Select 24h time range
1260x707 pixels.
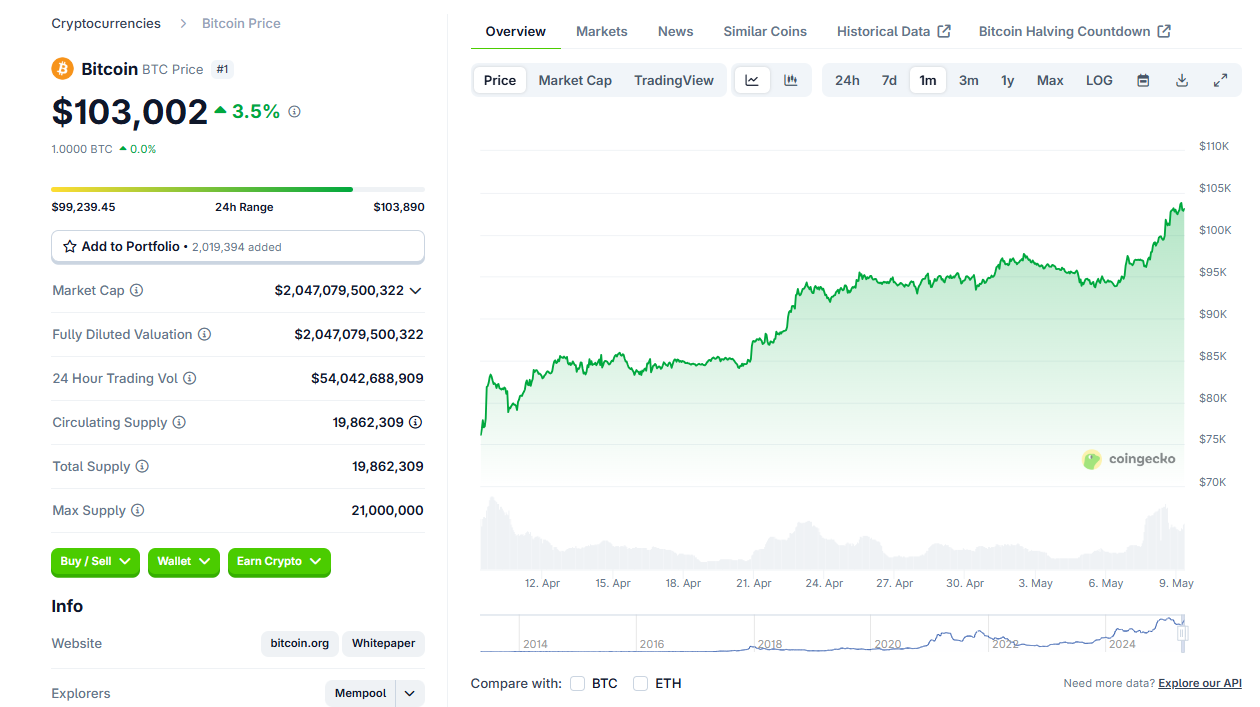click(x=847, y=80)
